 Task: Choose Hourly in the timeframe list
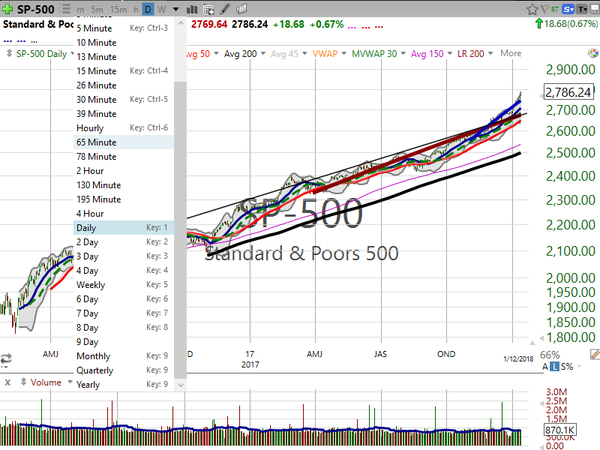[x=123, y=128]
